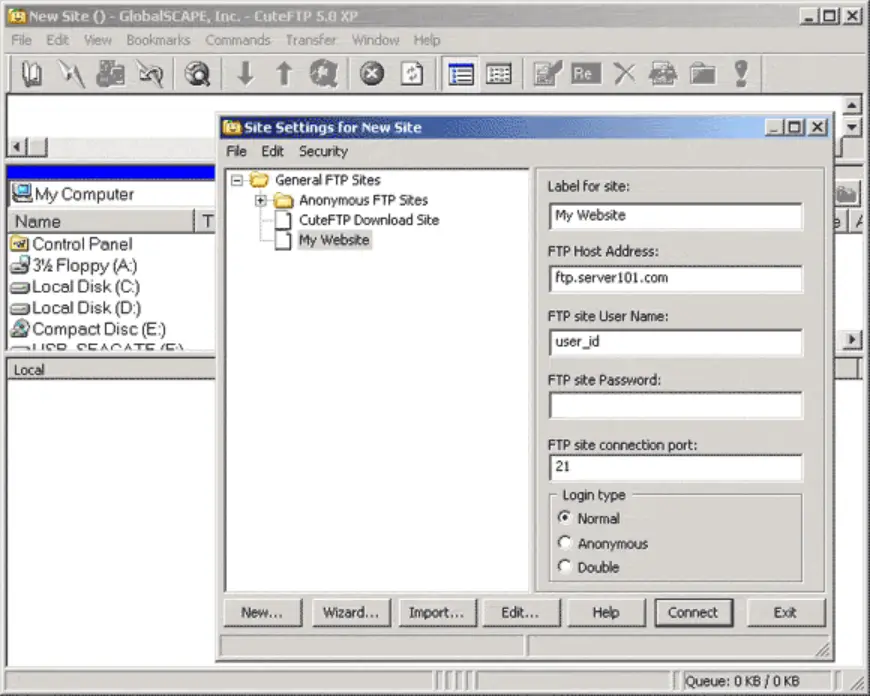
Task: Click the exclamation mark toolbar icon
Action: 740,74
